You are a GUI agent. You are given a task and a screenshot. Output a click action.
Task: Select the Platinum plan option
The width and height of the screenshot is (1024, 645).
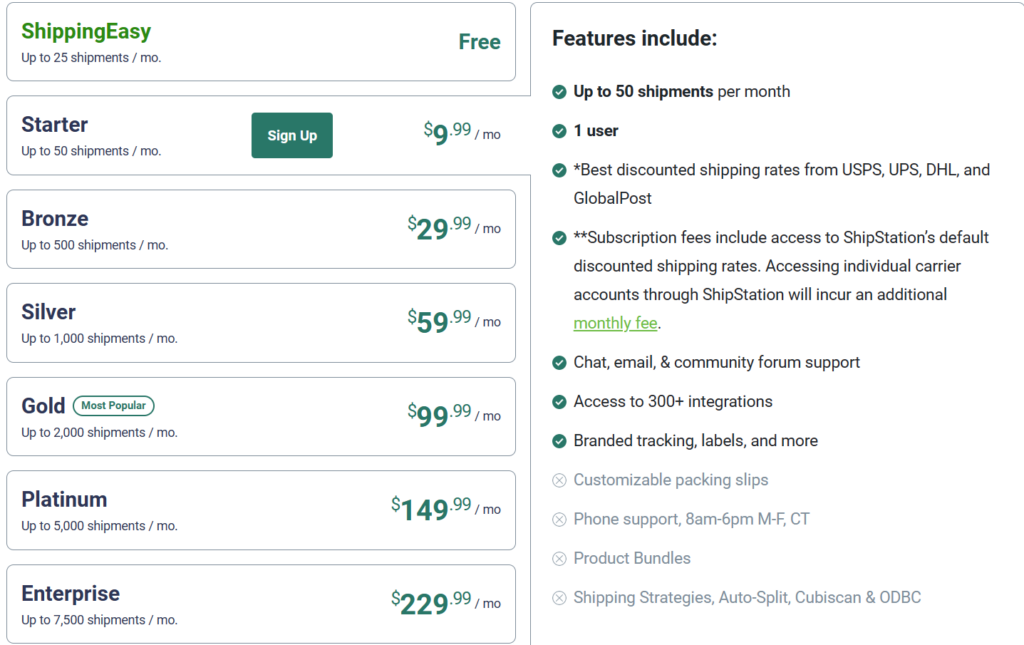tap(260, 510)
